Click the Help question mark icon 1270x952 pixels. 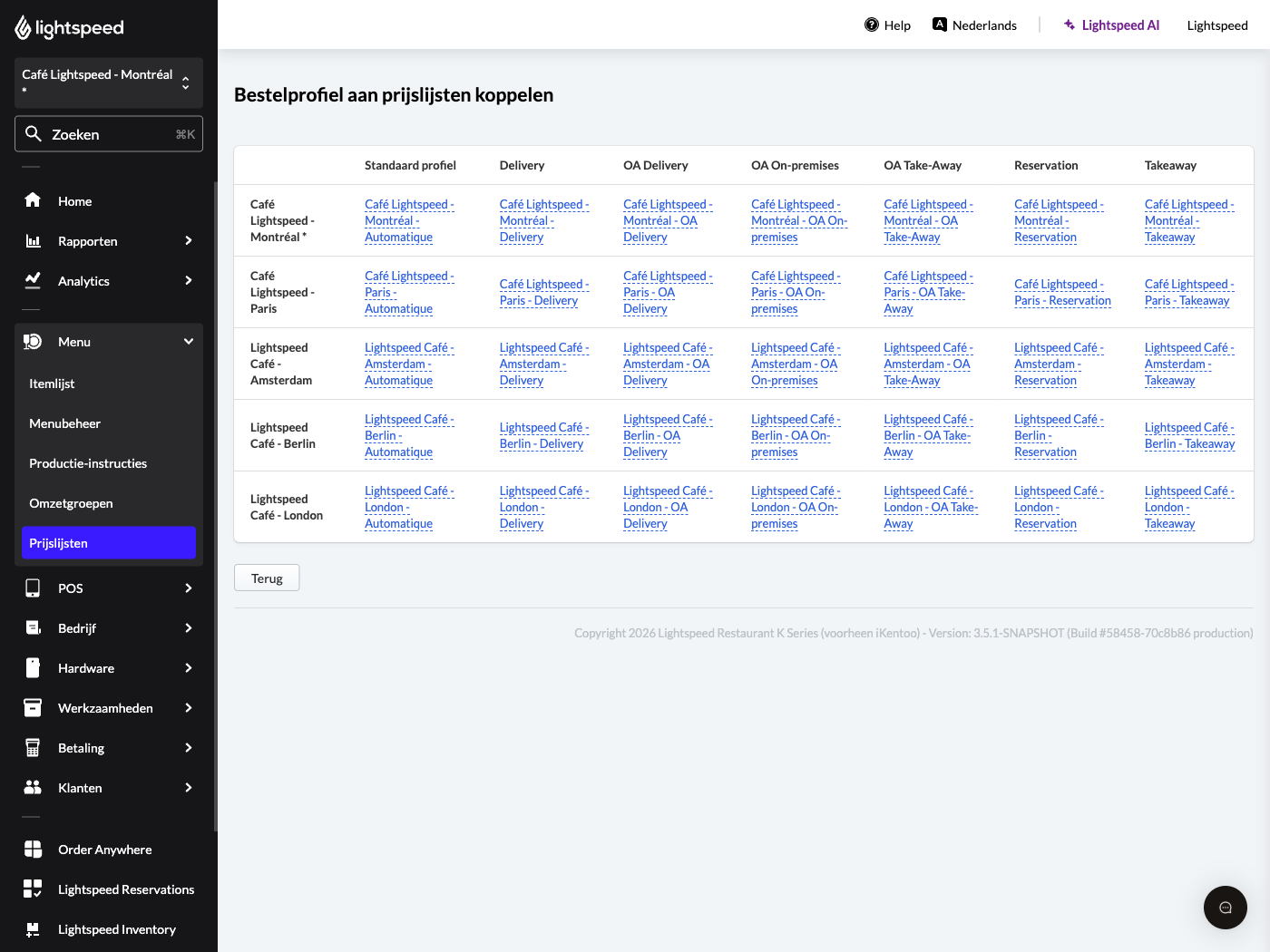(x=872, y=24)
